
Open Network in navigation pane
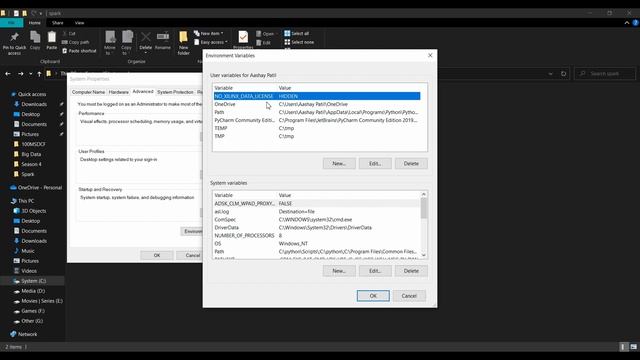27,334
